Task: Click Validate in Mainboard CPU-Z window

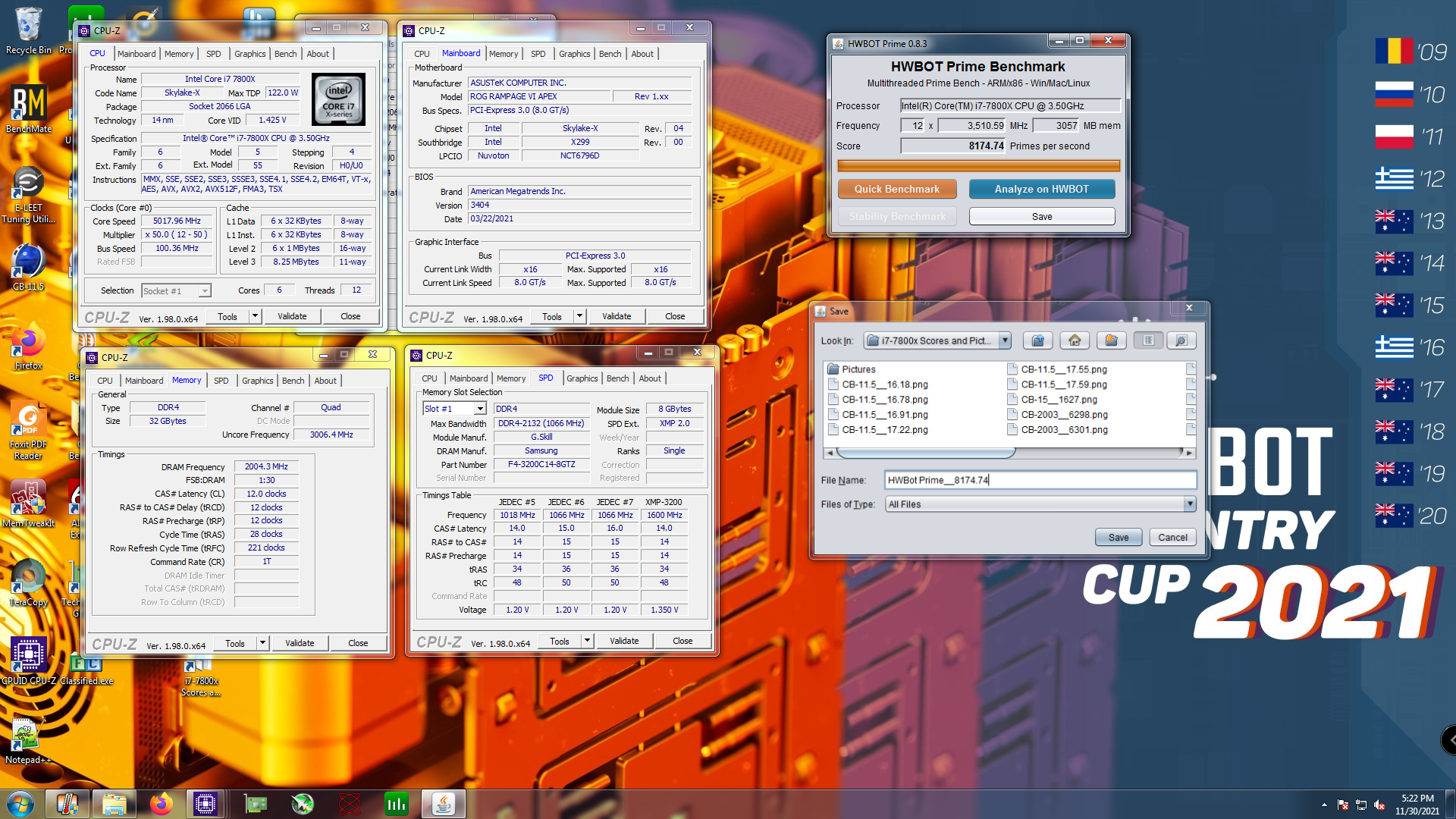Action: click(x=617, y=316)
